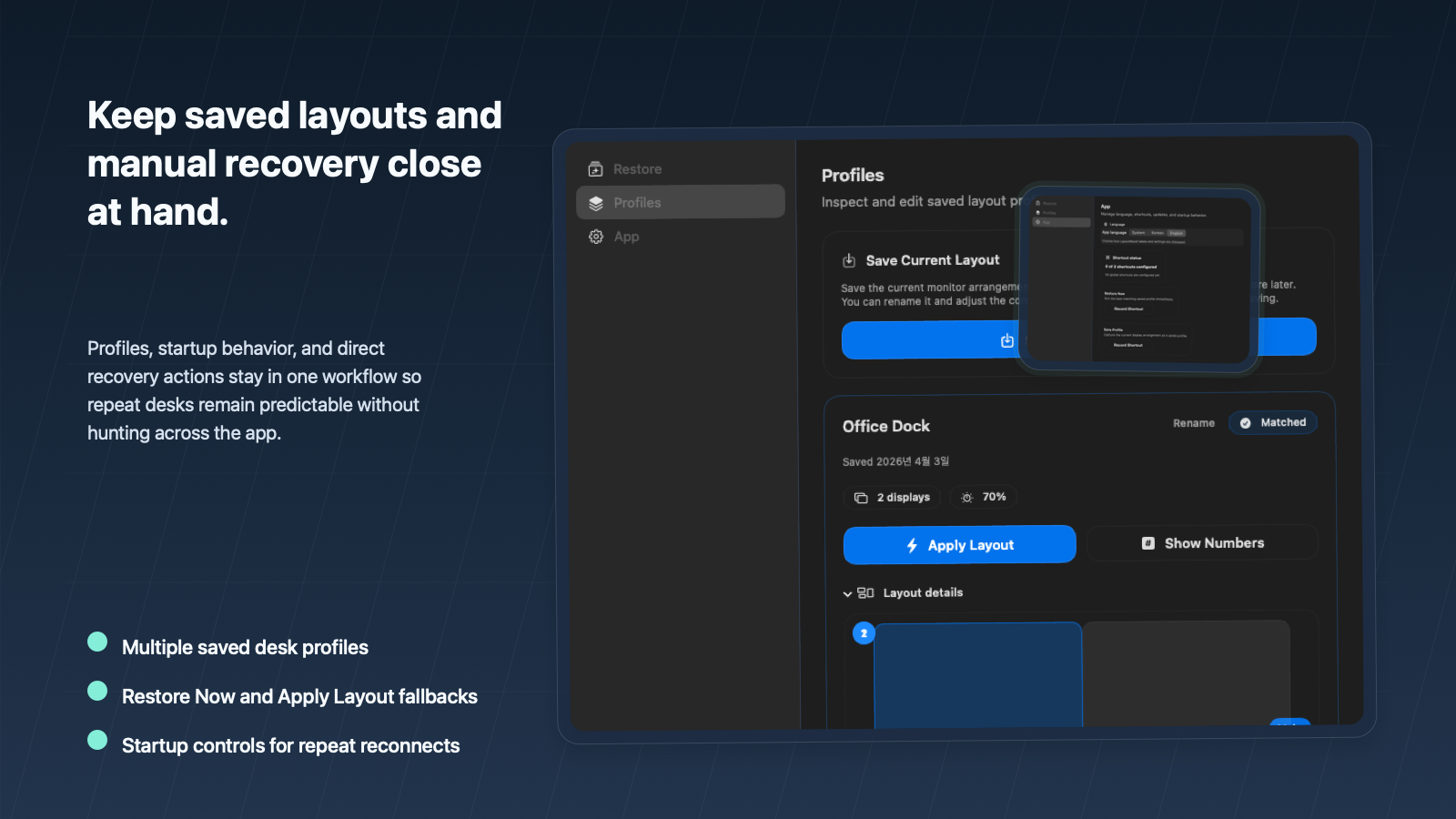This screenshot has width=1456, height=819.
Task: Rename the Office Dock profile
Action: (x=1193, y=423)
